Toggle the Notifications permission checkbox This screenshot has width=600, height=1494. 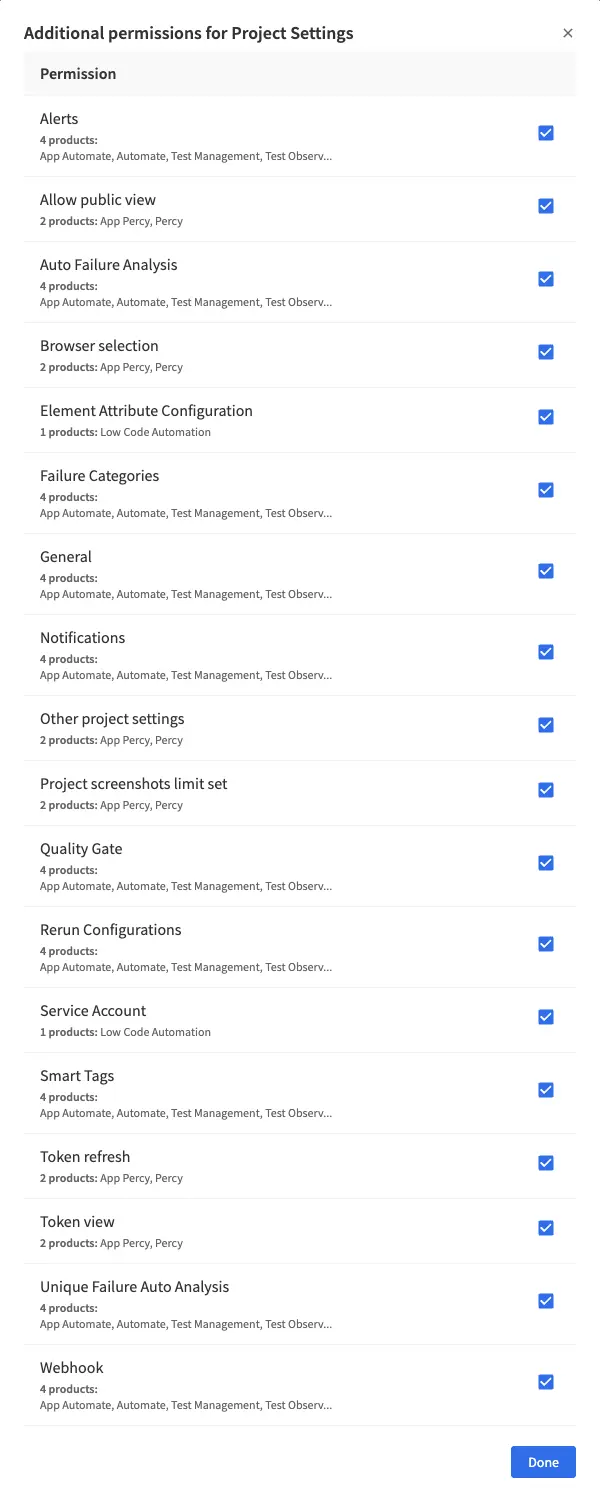546,651
